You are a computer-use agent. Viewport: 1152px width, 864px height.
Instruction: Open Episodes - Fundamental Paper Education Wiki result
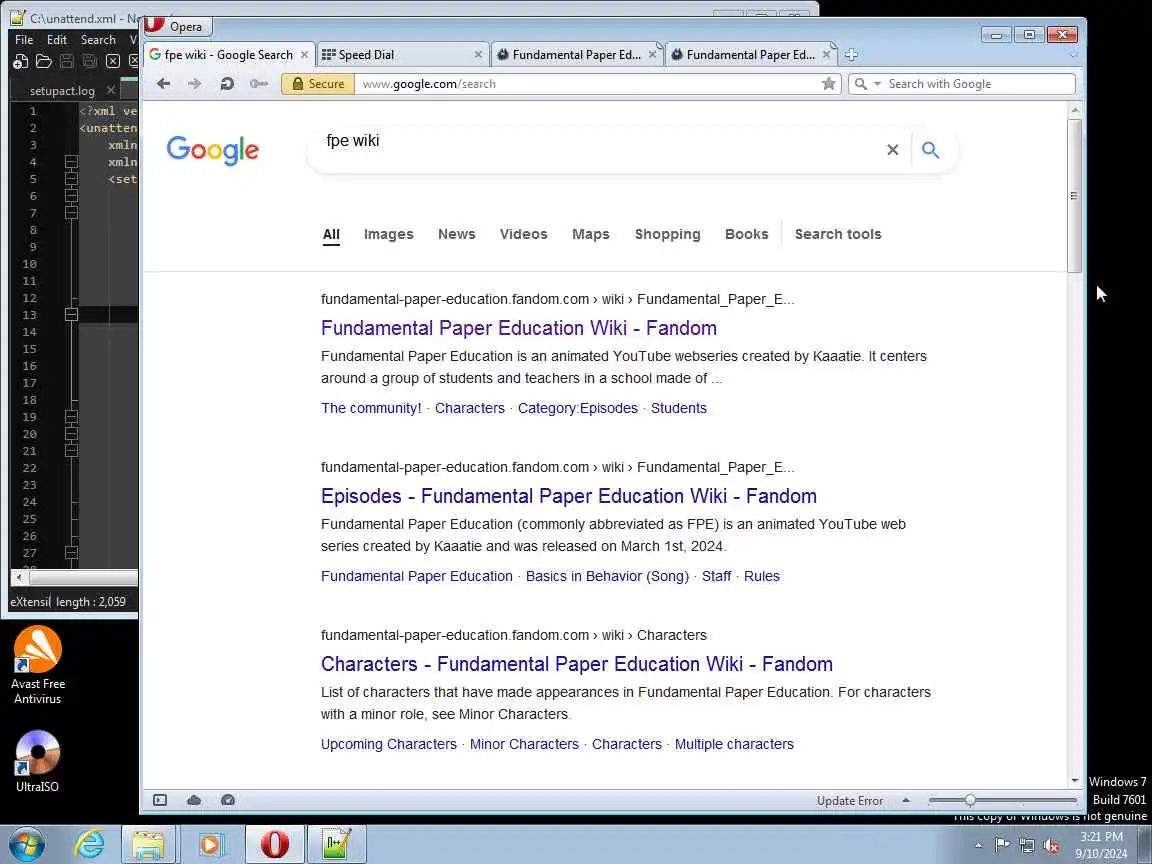pyautogui.click(x=569, y=496)
